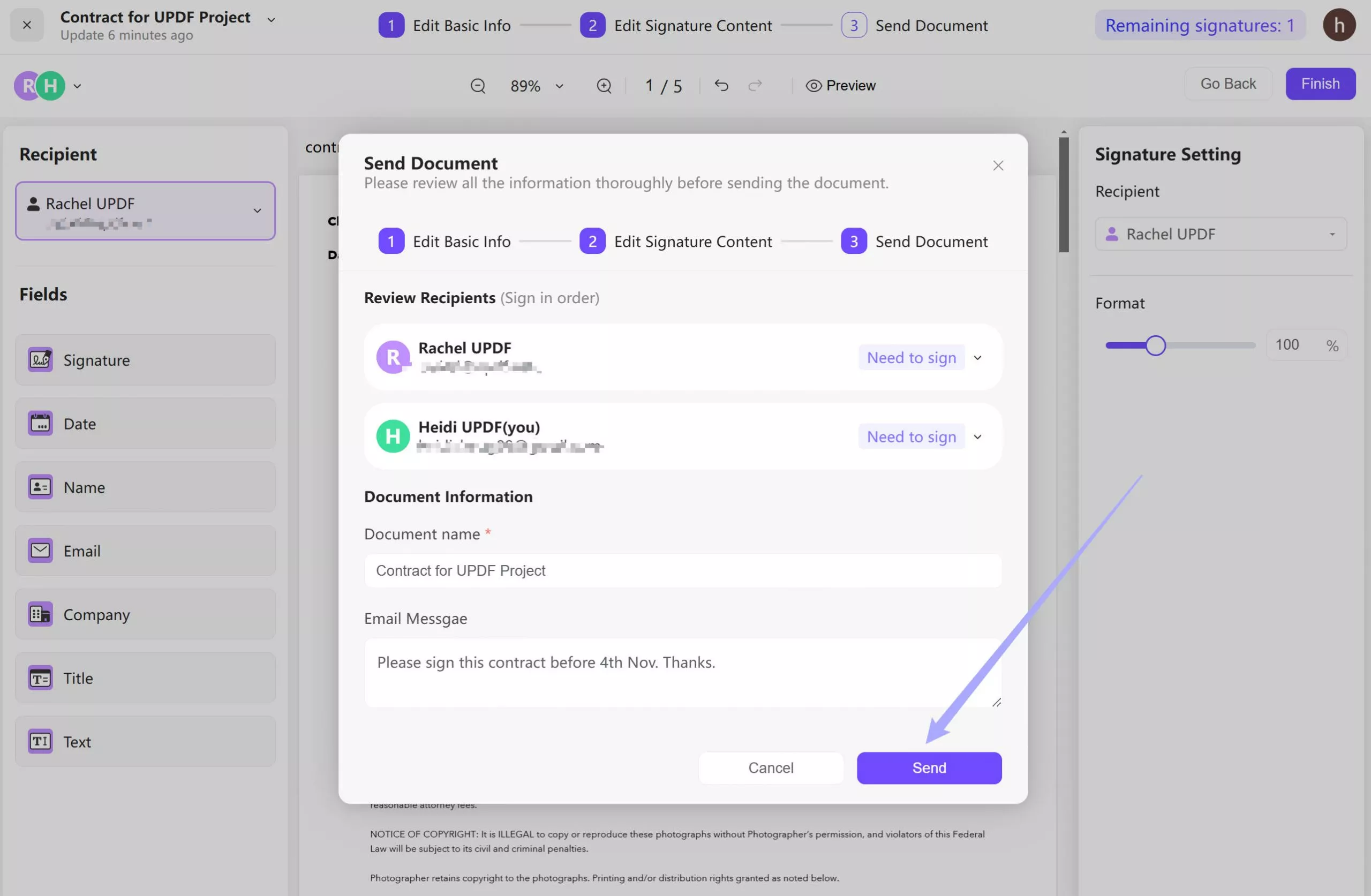The height and width of the screenshot is (896, 1371).
Task: Click the Text field icon in sidebar
Action: pyautogui.click(x=39, y=740)
